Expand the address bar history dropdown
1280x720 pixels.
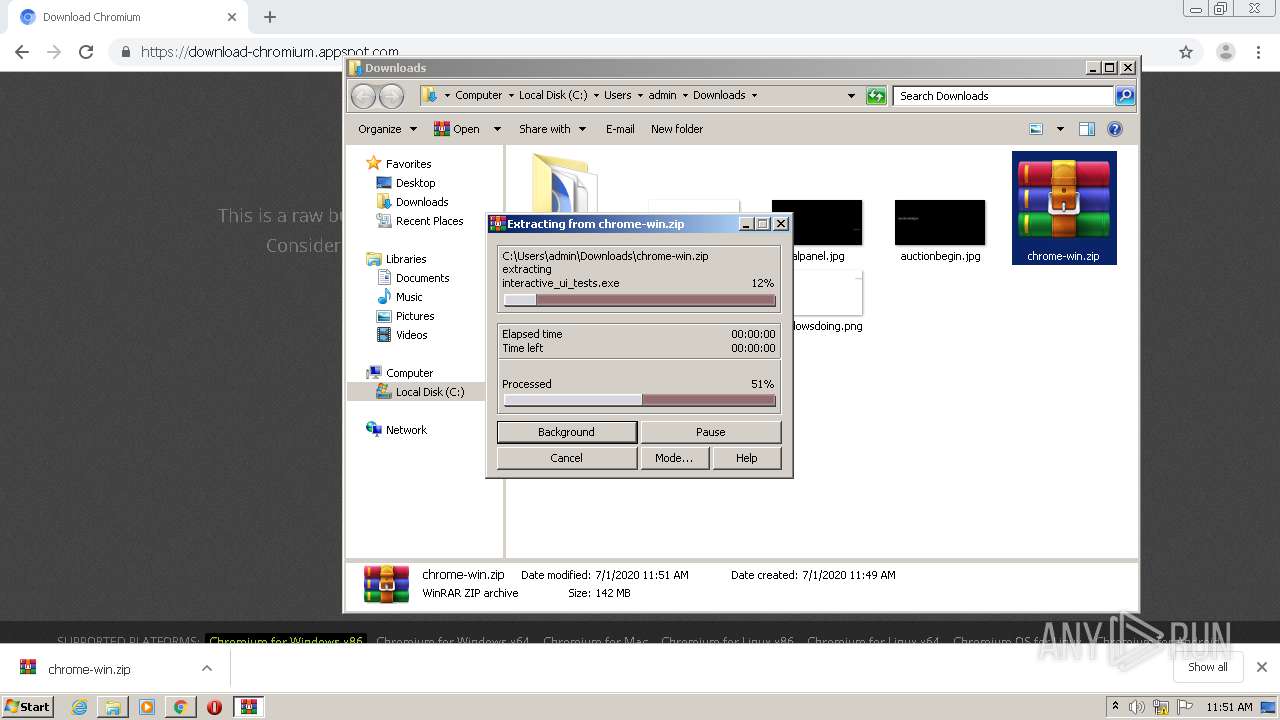(x=851, y=96)
